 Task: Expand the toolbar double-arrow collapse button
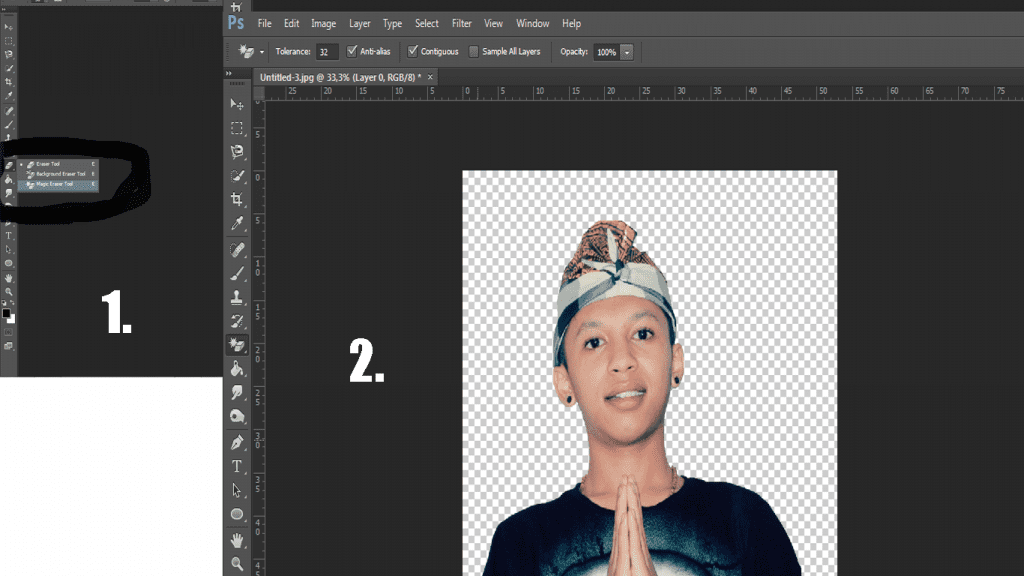[229, 74]
